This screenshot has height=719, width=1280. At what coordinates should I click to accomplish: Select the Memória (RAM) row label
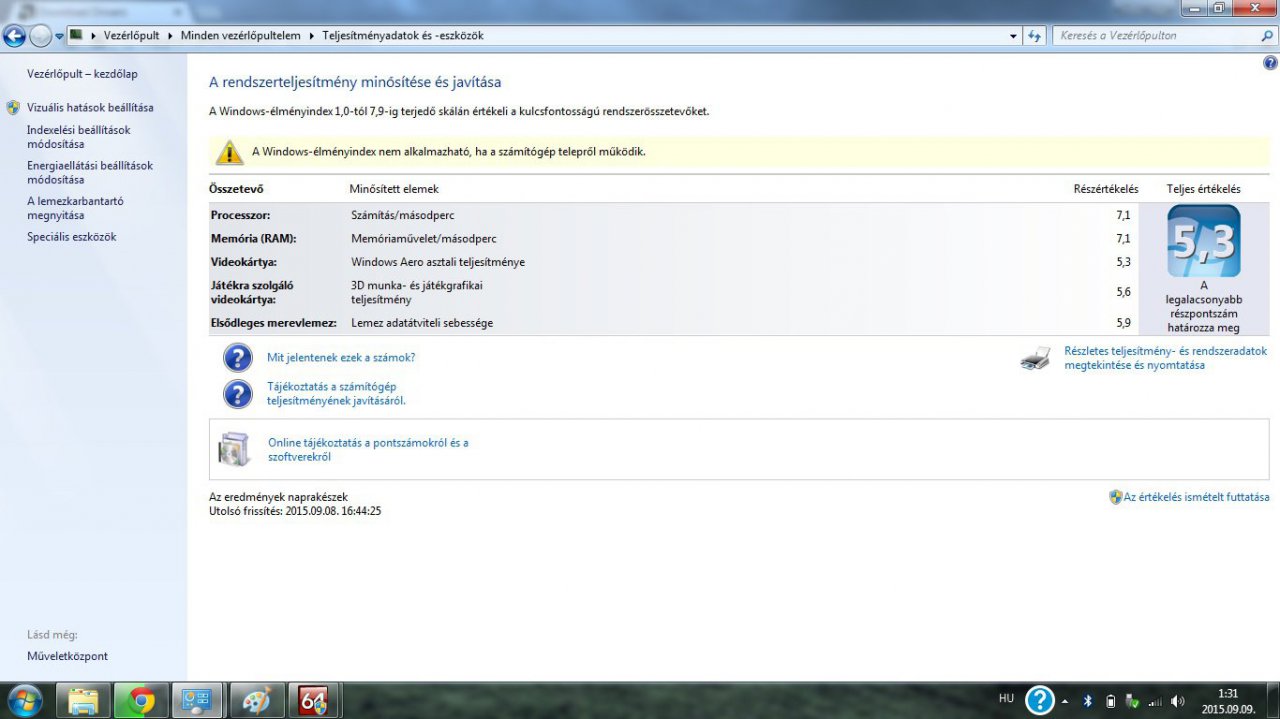[253, 239]
